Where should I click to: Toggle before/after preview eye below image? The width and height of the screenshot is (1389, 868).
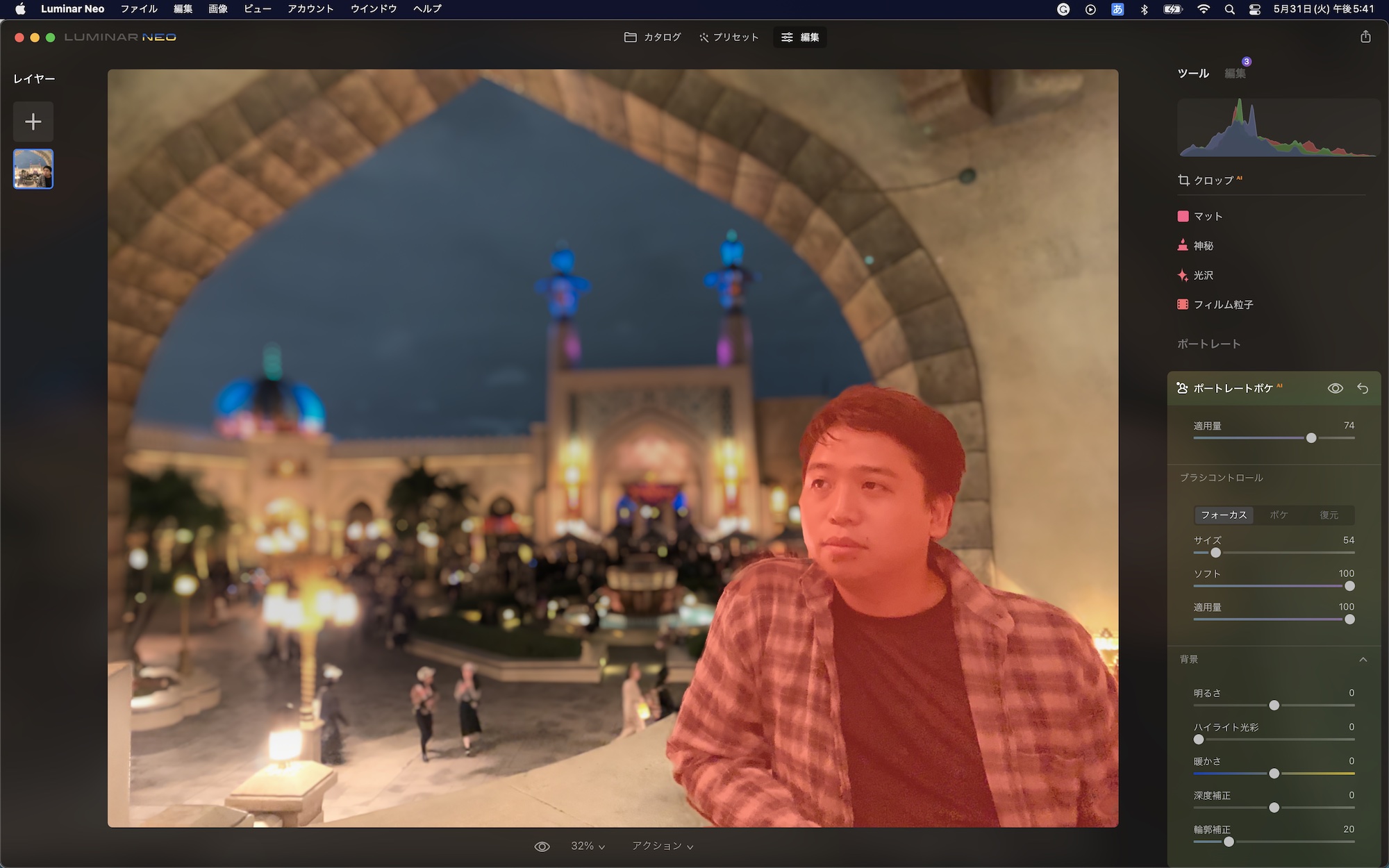tap(542, 846)
